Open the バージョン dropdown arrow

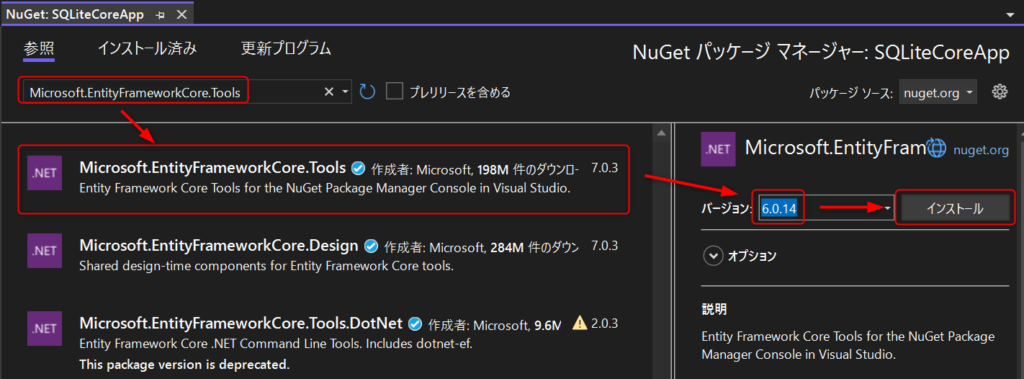tap(888, 209)
